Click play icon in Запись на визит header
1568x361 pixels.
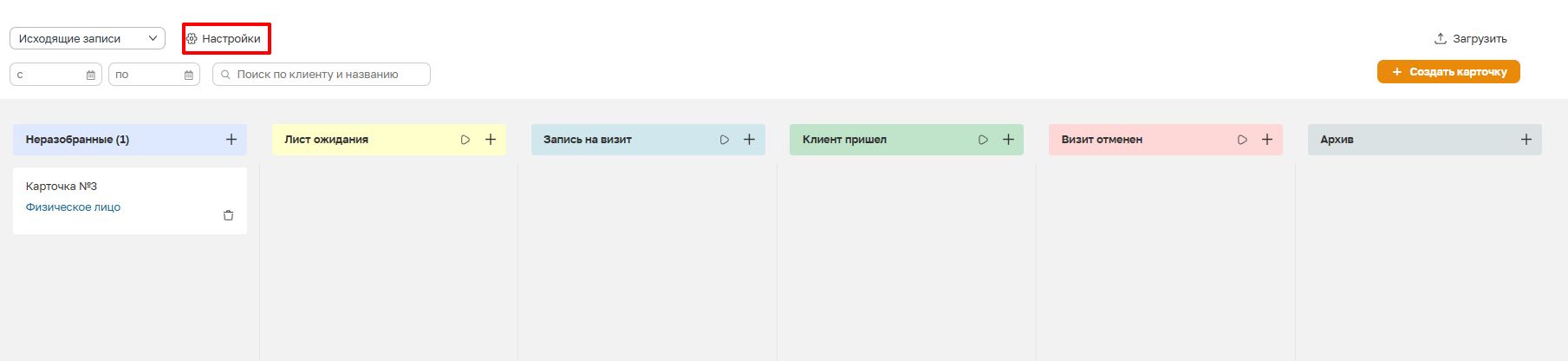pyautogui.click(x=725, y=140)
